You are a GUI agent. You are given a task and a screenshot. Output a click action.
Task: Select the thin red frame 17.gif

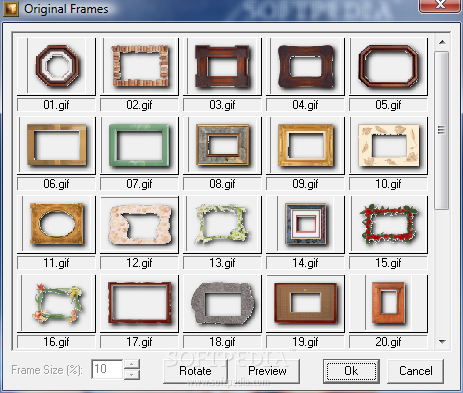(x=139, y=303)
